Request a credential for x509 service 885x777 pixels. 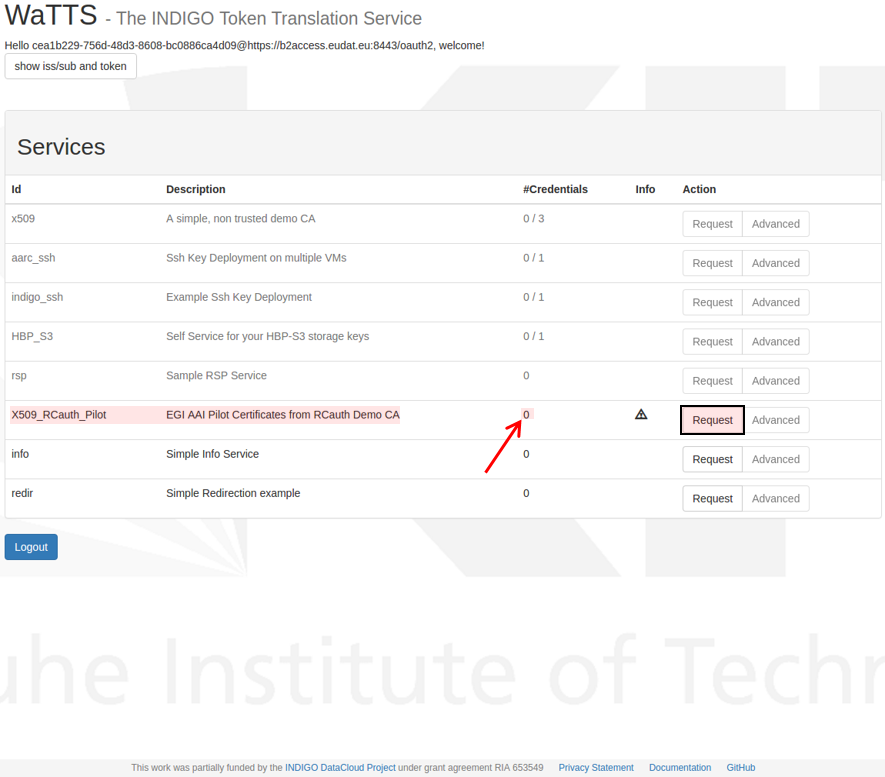pos(712,224)
